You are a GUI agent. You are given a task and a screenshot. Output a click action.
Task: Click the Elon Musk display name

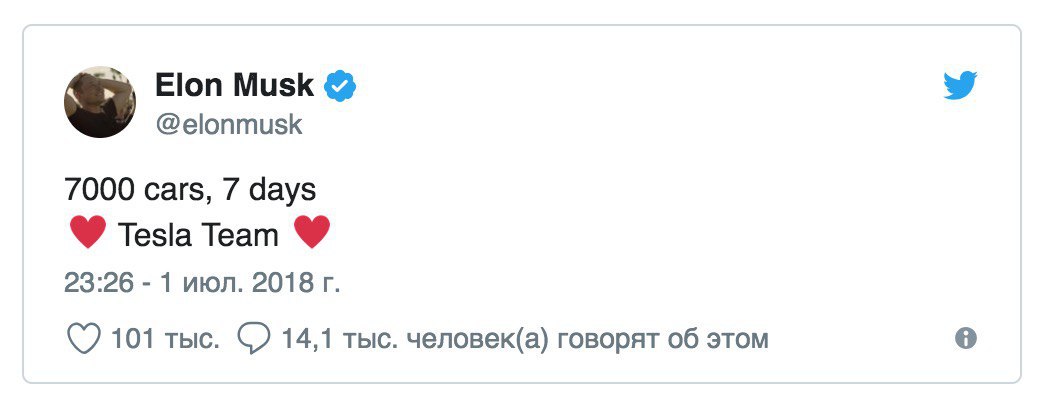(x=234, y=87)
